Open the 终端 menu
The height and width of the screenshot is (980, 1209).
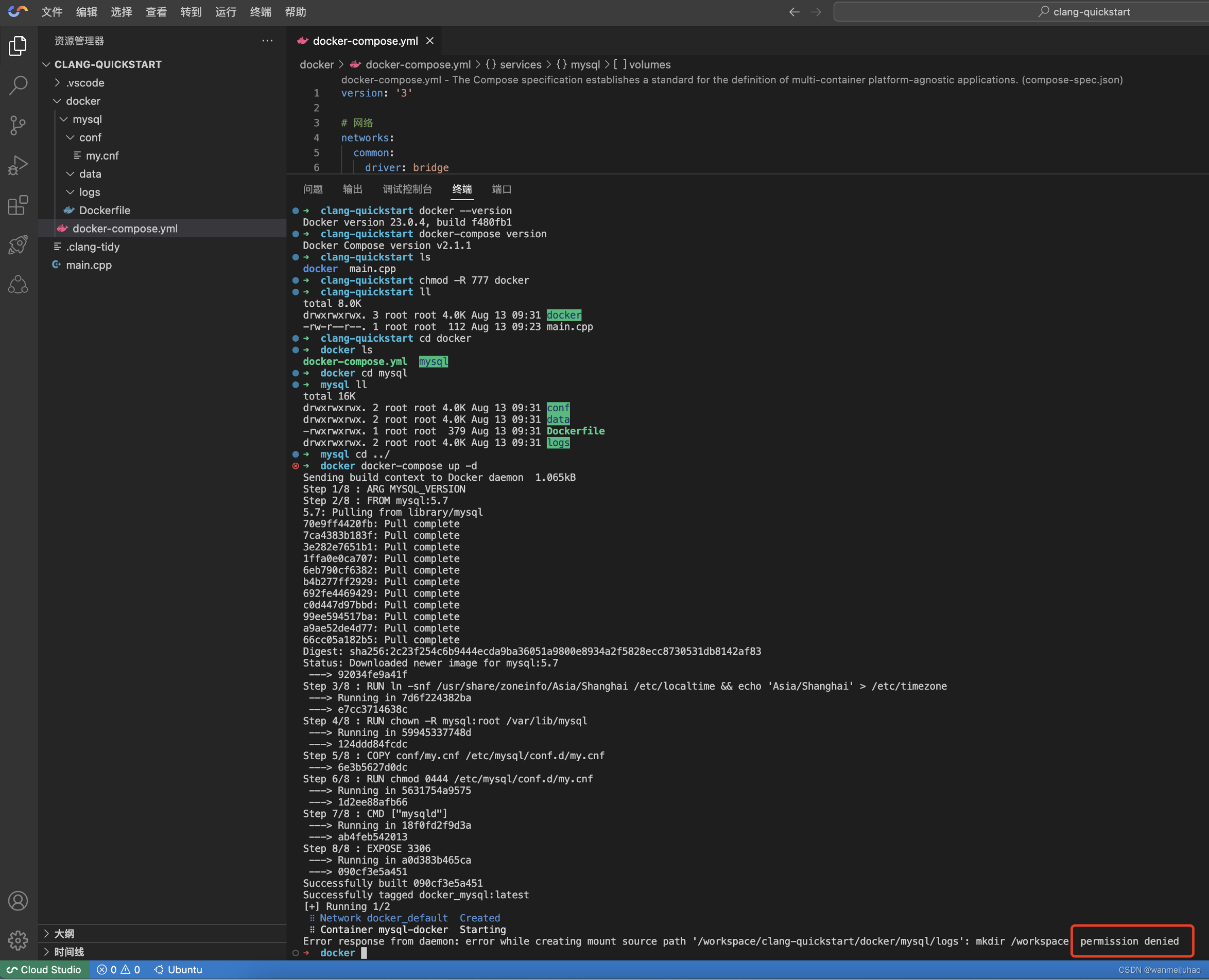tap(261, 12)
